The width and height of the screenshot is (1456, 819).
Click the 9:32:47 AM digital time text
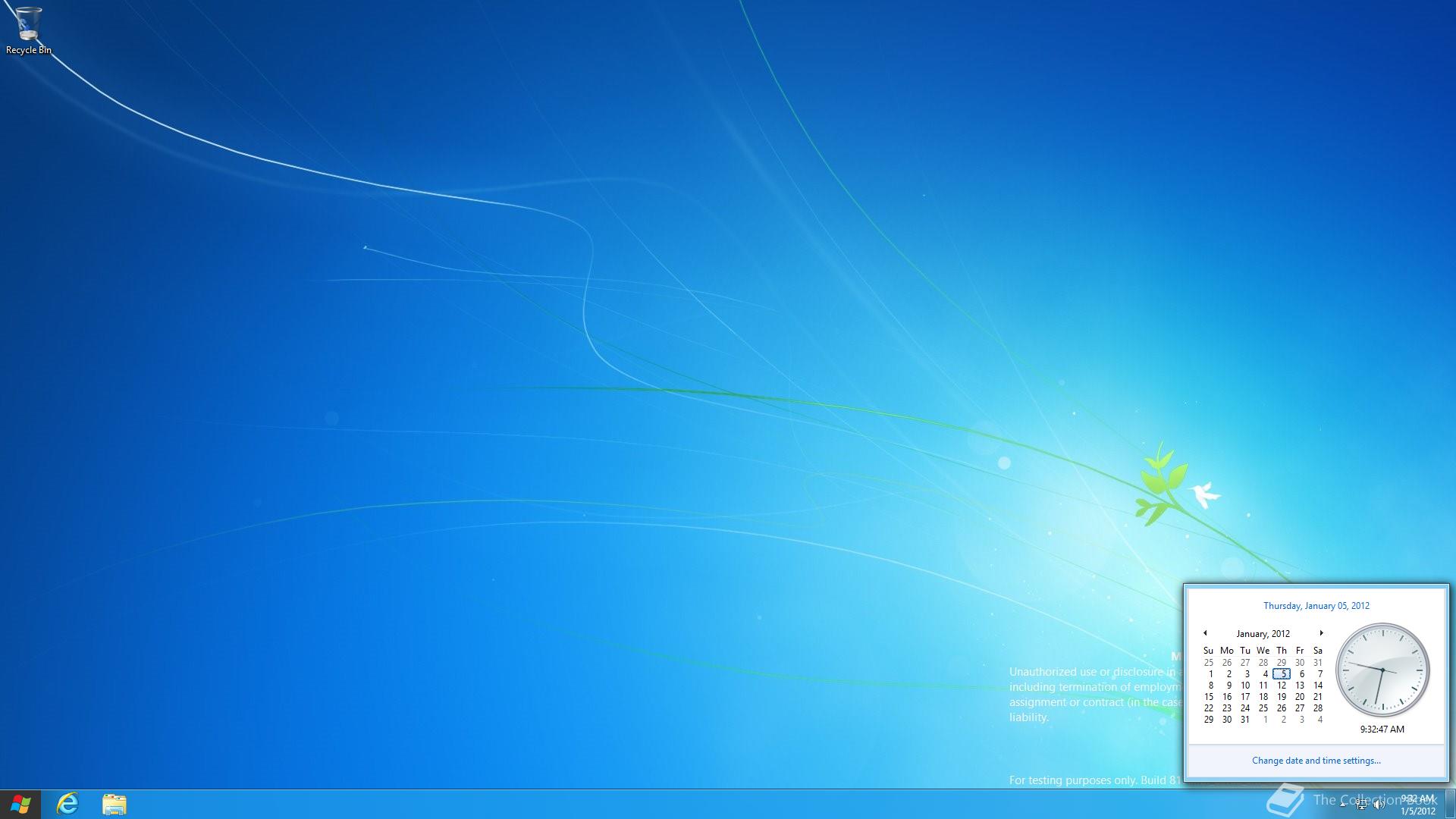pos(1382,730)
